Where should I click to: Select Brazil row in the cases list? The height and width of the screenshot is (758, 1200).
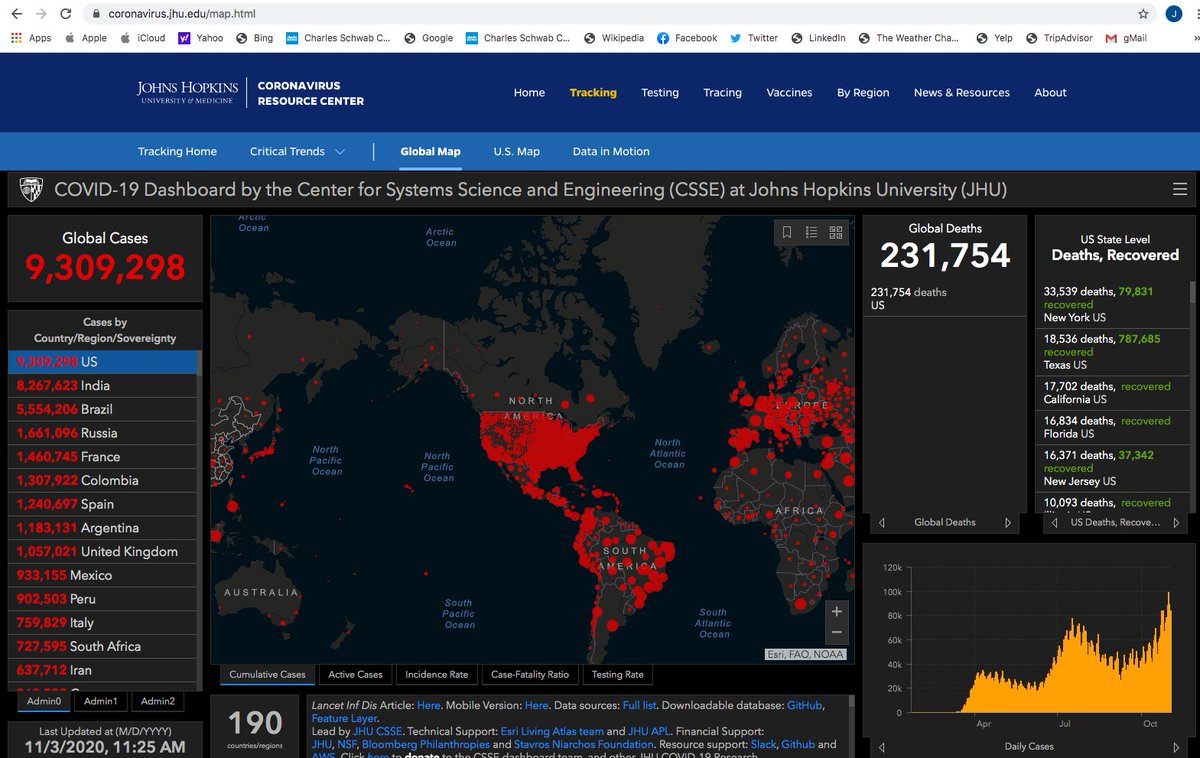(104, 409)
